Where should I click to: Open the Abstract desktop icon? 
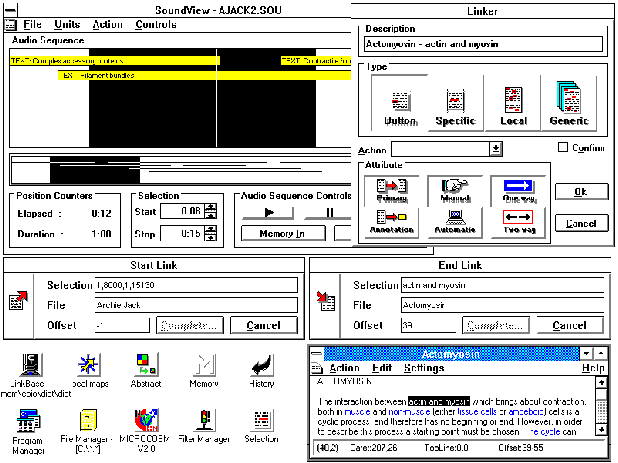click(x=146, y=367)
